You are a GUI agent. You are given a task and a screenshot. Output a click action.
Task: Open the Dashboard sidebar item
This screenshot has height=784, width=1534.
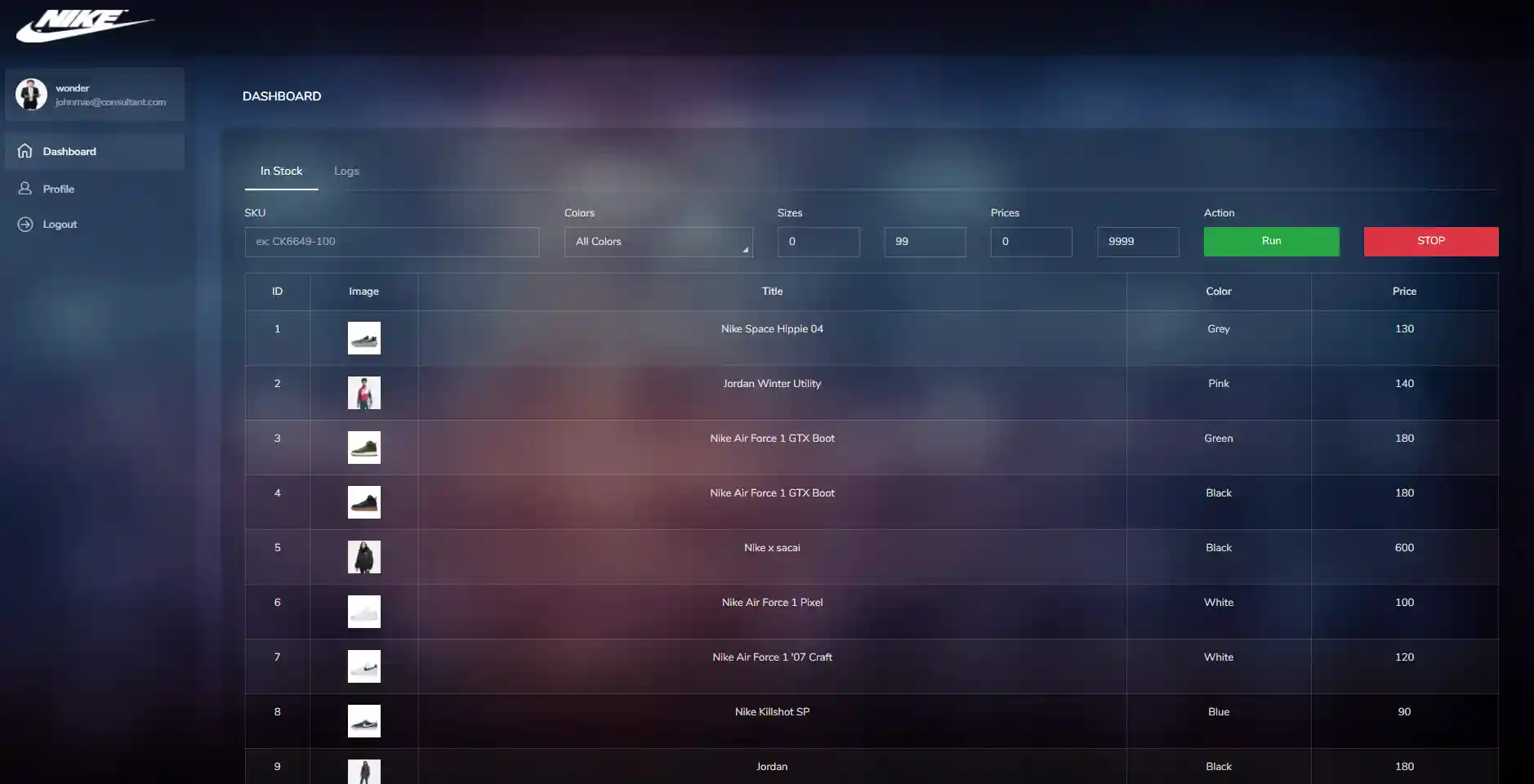point(95,151)
